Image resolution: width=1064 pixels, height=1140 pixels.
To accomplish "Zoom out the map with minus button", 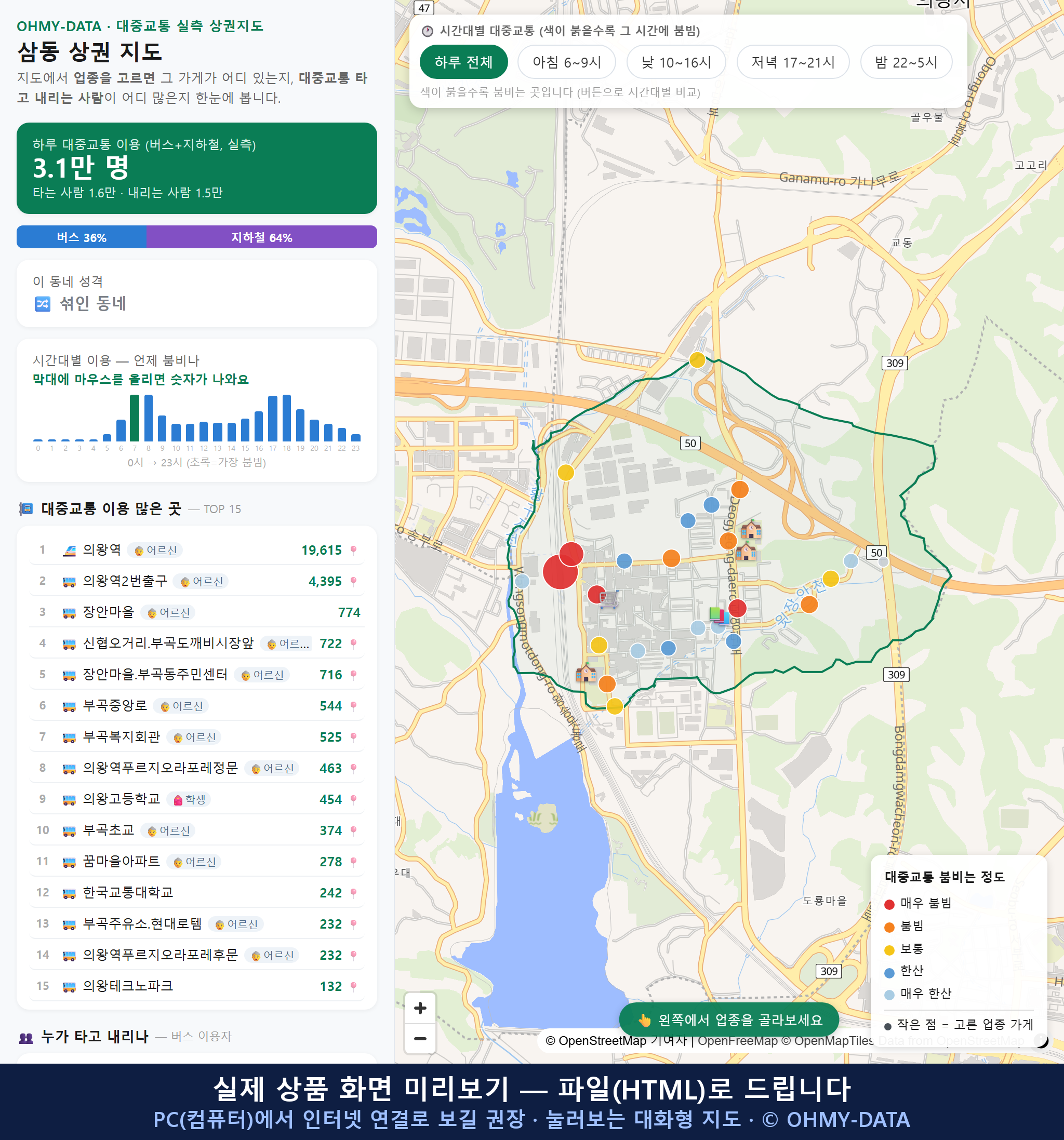I will coord(420,1039).
